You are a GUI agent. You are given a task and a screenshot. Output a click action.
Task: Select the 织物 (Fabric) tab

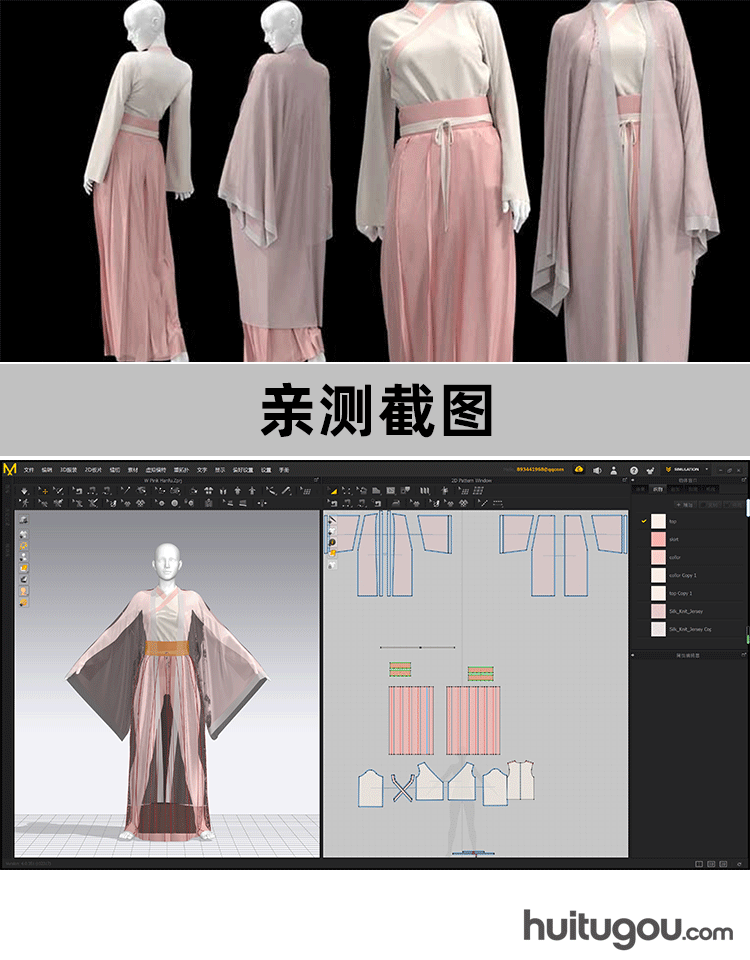pyautogui.click(x=657, y=489)
